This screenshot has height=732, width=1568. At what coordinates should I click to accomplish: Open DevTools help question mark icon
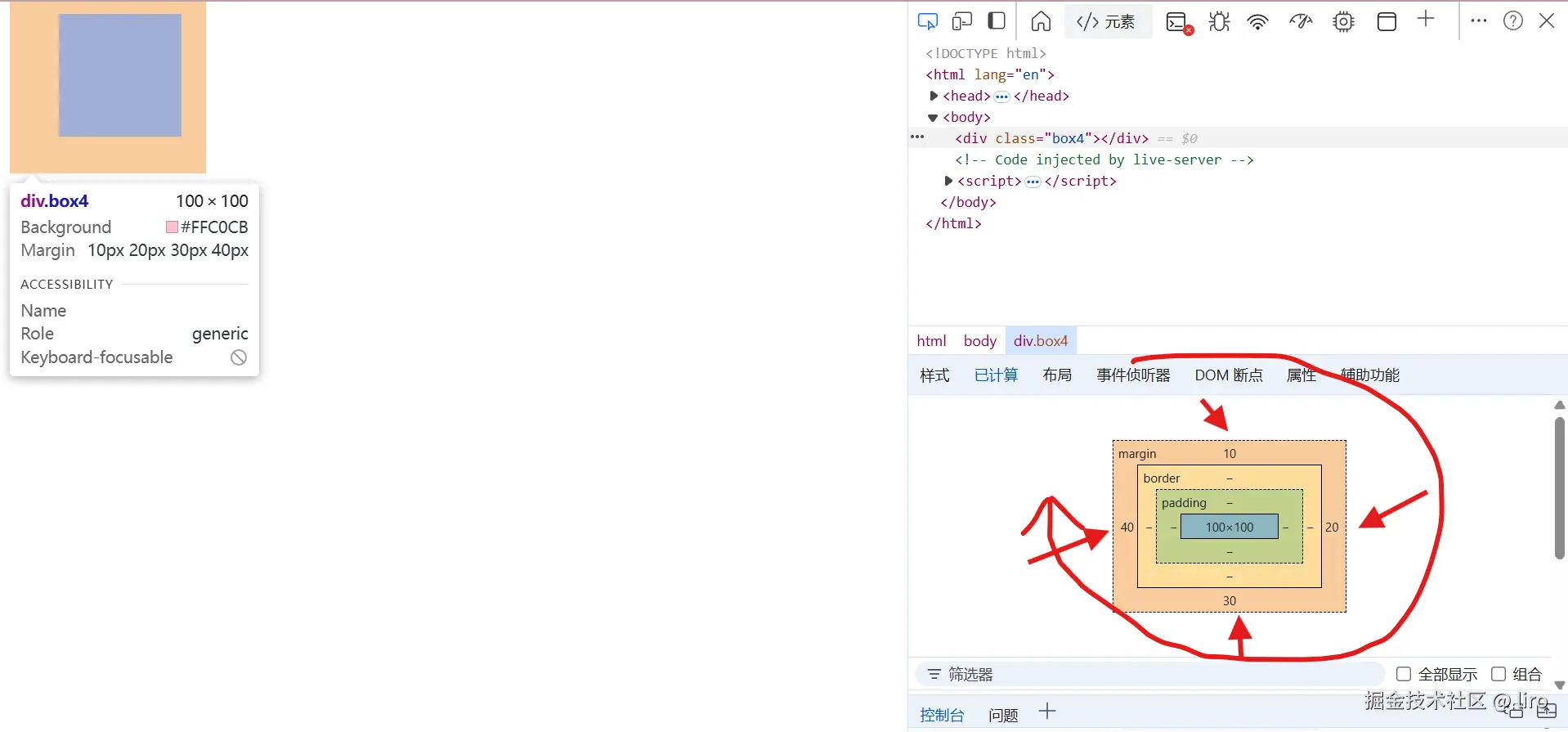click(x=1513, y=21)
